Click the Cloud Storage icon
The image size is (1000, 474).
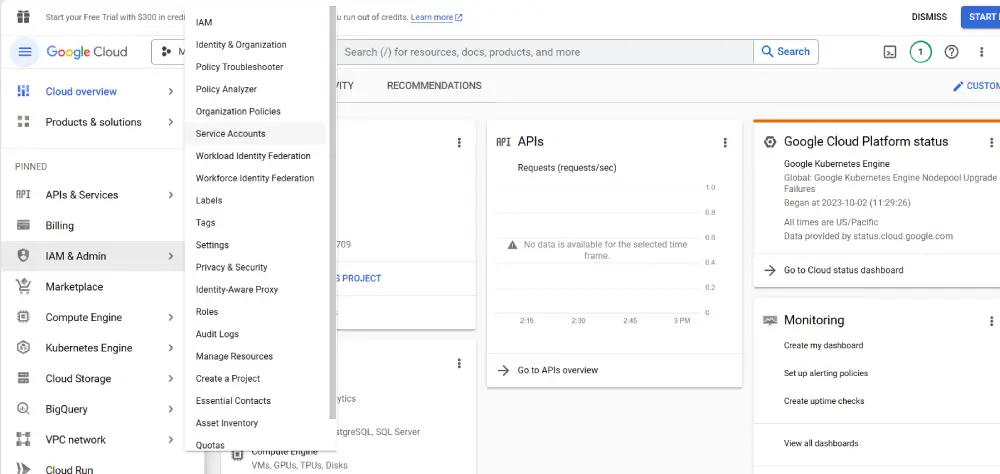click(x=24, y=378)
